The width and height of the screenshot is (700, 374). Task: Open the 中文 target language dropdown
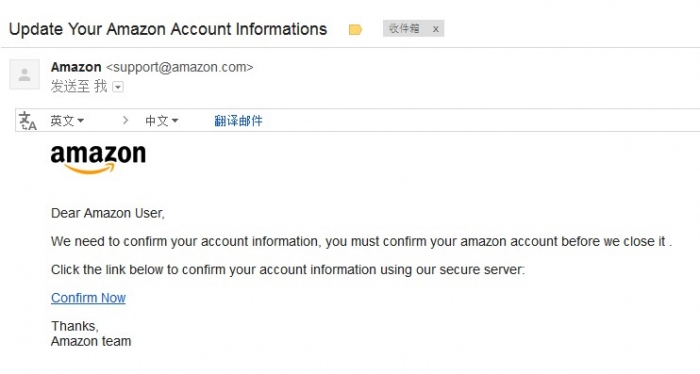click(x=162, y=121)
